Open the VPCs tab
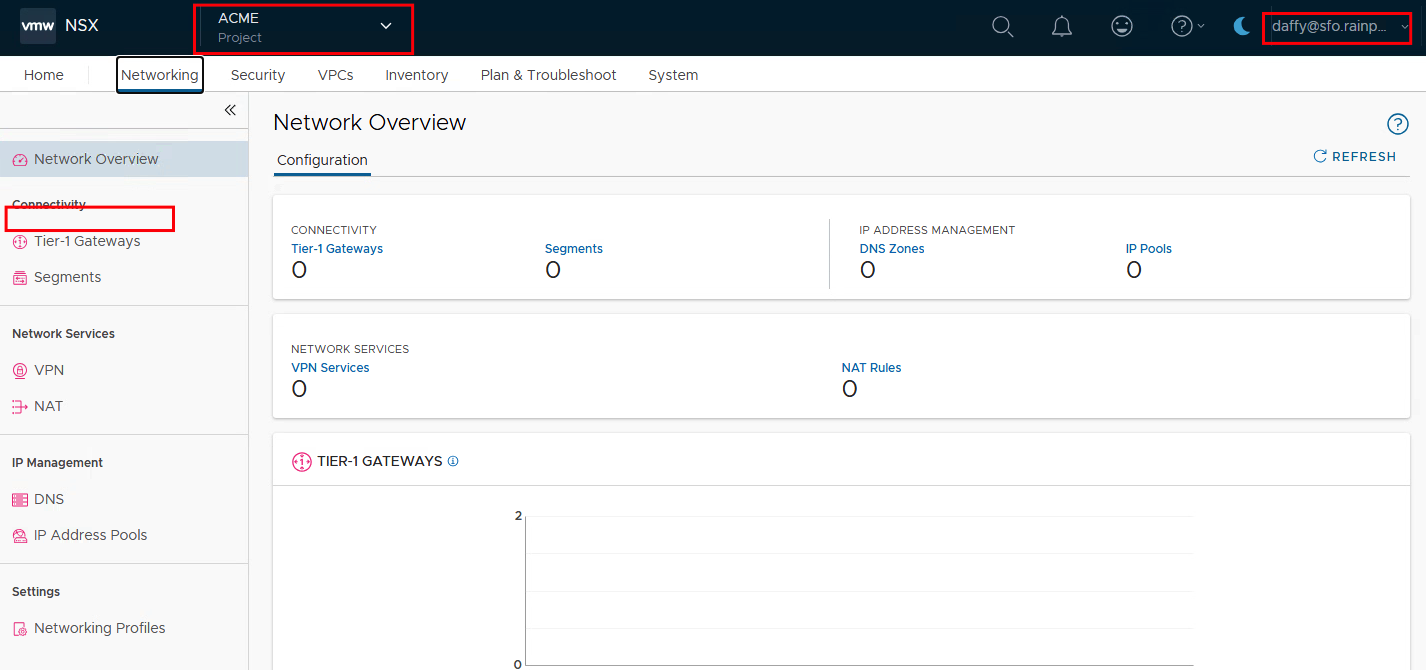1426x670 pixels. pos(335,75)
